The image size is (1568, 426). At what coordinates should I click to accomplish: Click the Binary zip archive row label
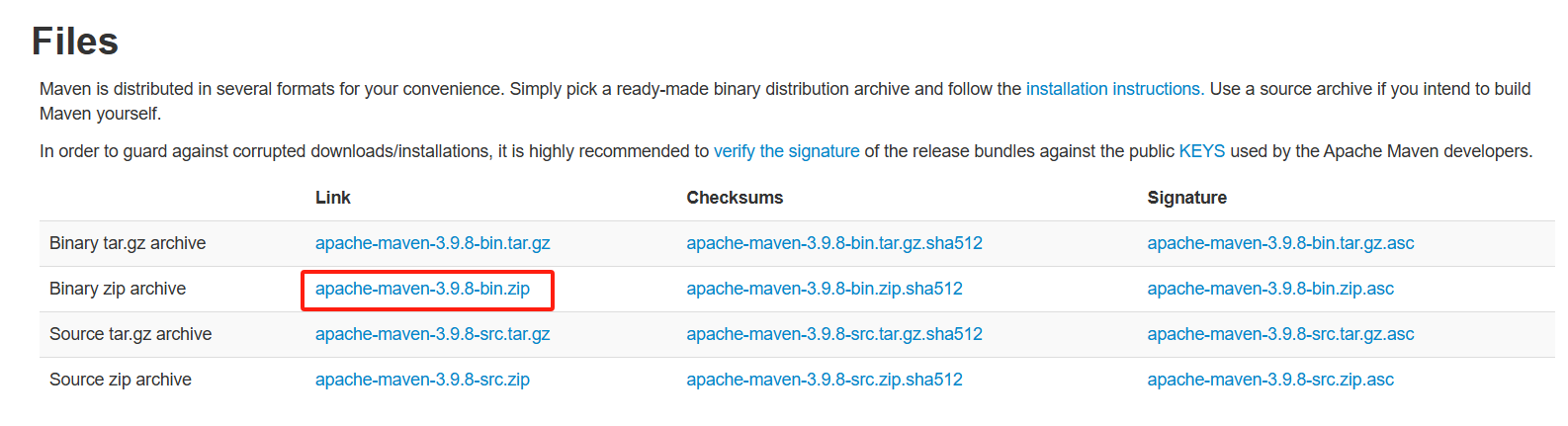click(x=118, y=289)
